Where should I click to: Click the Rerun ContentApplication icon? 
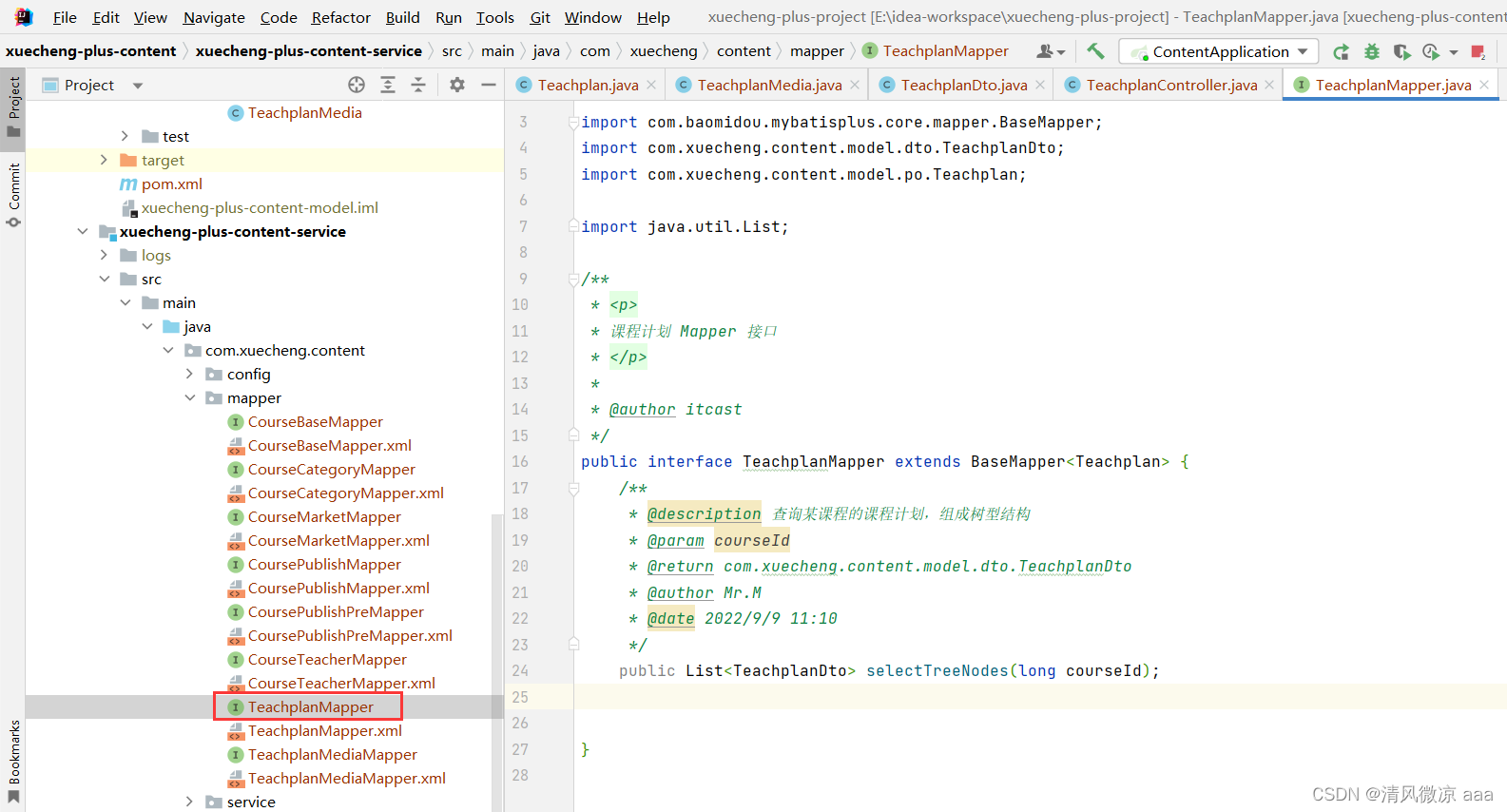[x=1341, y=51]
